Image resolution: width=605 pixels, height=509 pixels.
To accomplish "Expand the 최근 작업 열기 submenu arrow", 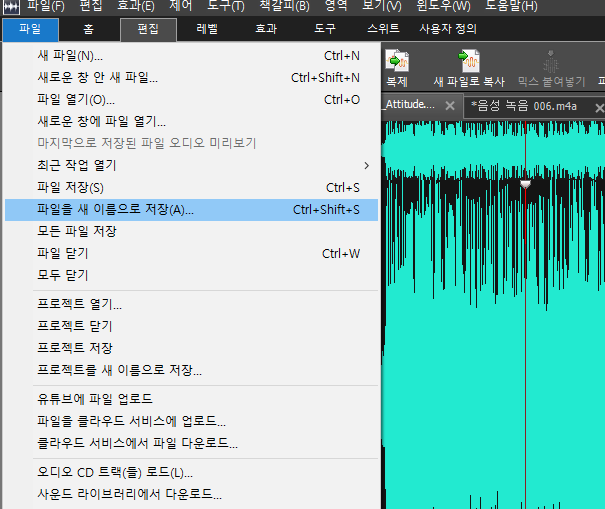I will [366, 166].
